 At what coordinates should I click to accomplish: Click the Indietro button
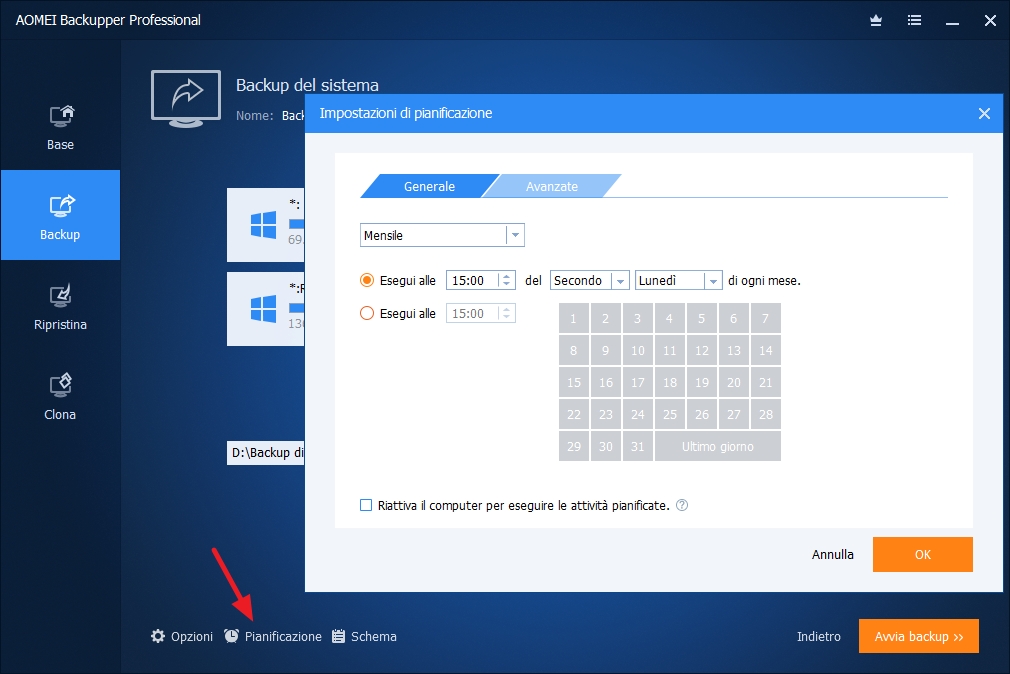[x=819, y=637]
